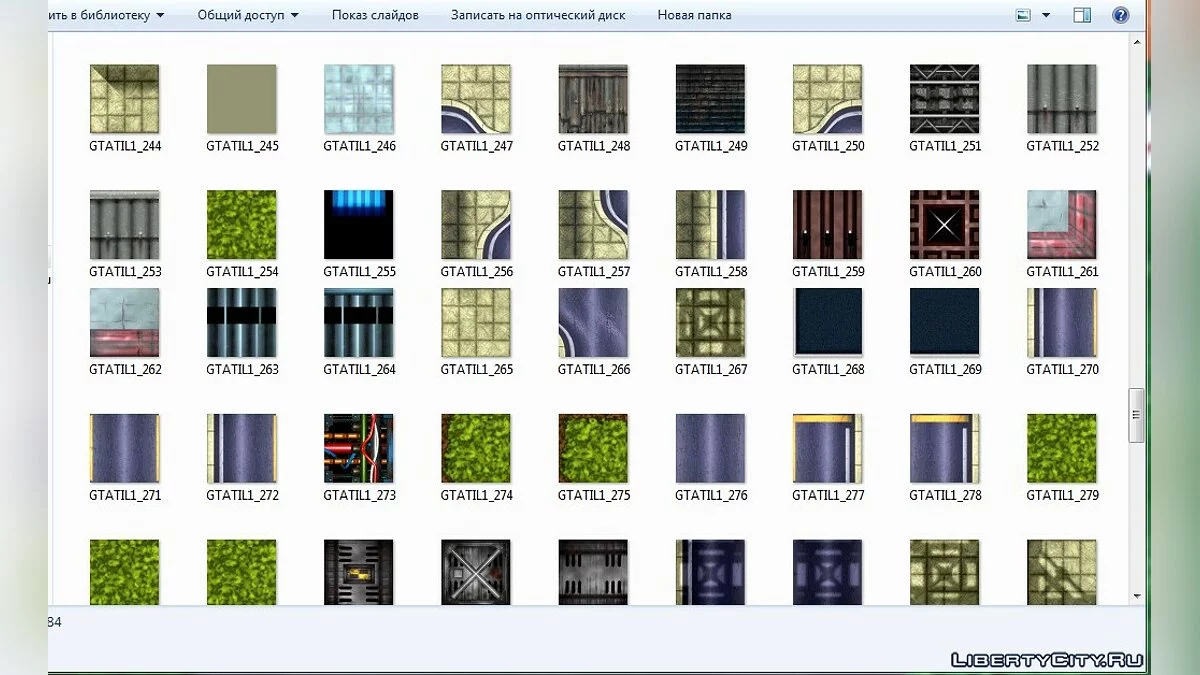Click the file name GTATIL1_264
Viewport: 1200px width, 675px height.
point(358,370)
